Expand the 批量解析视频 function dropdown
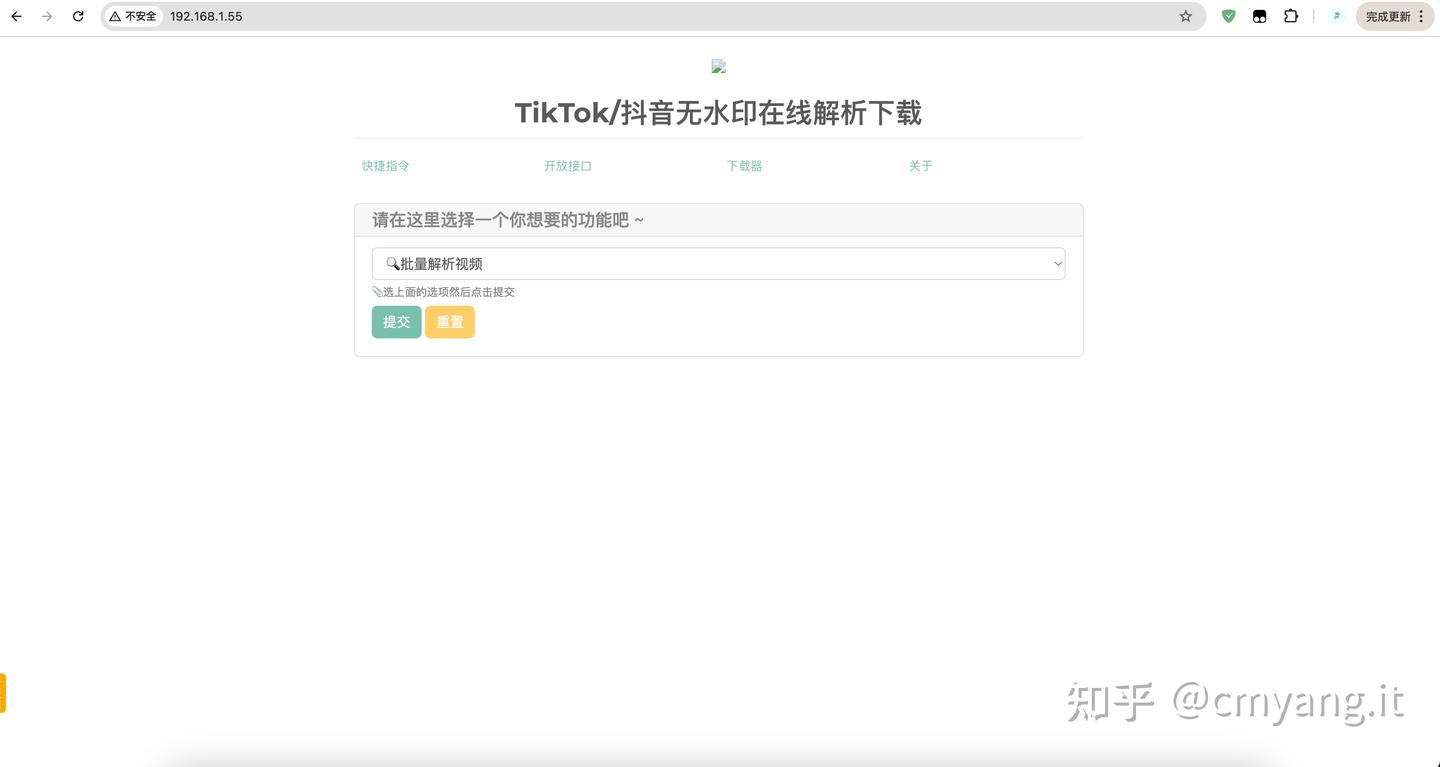This screenshot has height=767, width=1440. pyautogui.click(x=718, y=264)
